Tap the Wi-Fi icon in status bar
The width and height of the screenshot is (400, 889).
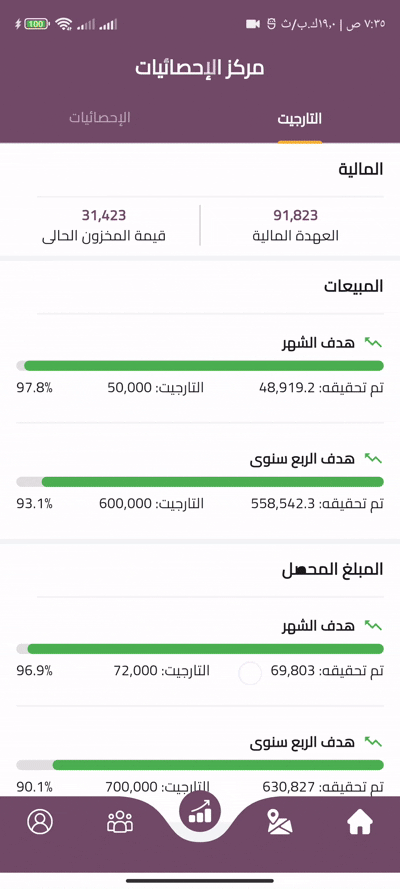[x=65, y=24]
